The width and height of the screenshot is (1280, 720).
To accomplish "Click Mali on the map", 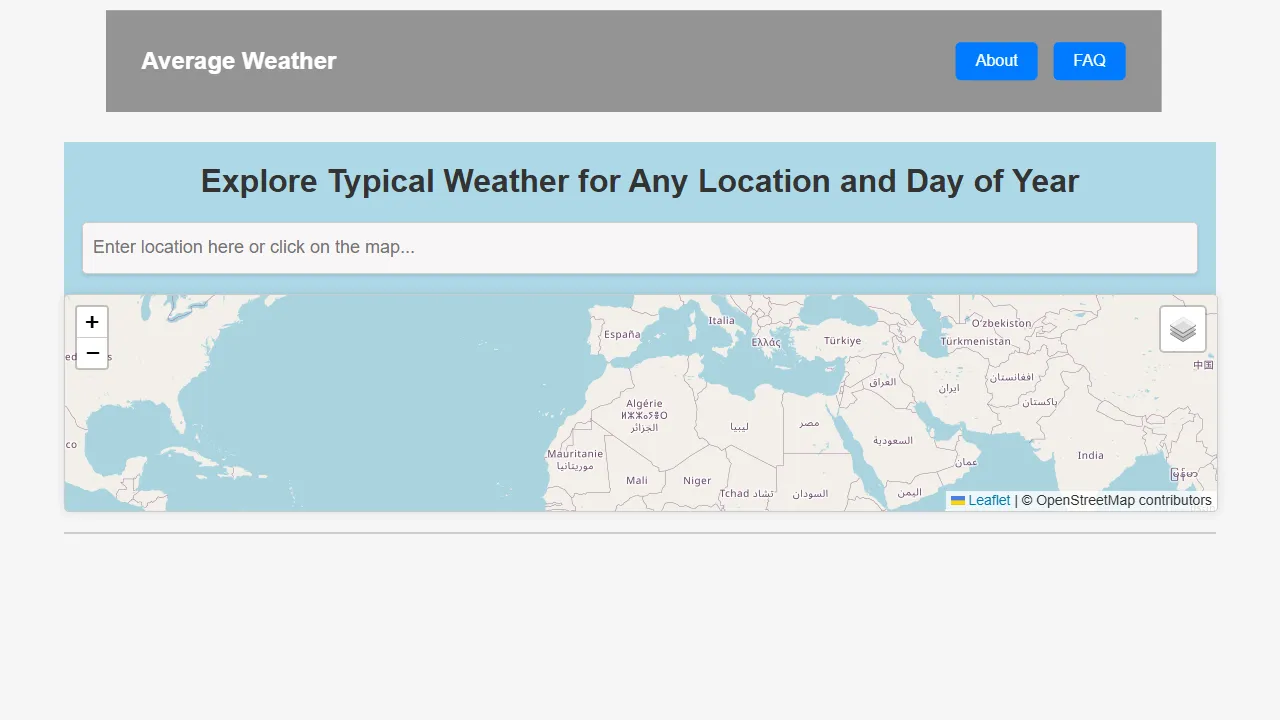I will 637,480.
